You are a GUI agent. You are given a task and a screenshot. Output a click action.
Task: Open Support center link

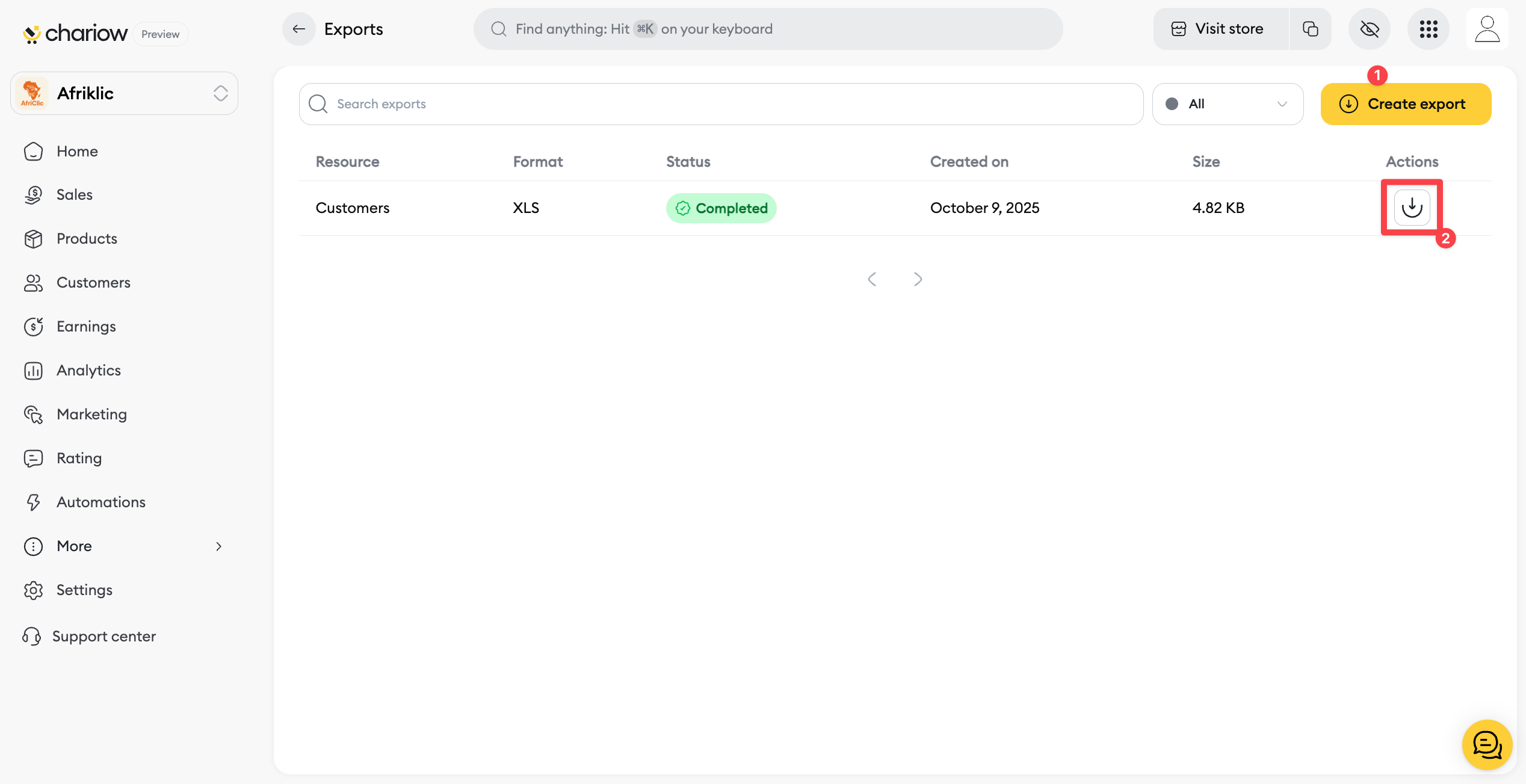[103, 637]
